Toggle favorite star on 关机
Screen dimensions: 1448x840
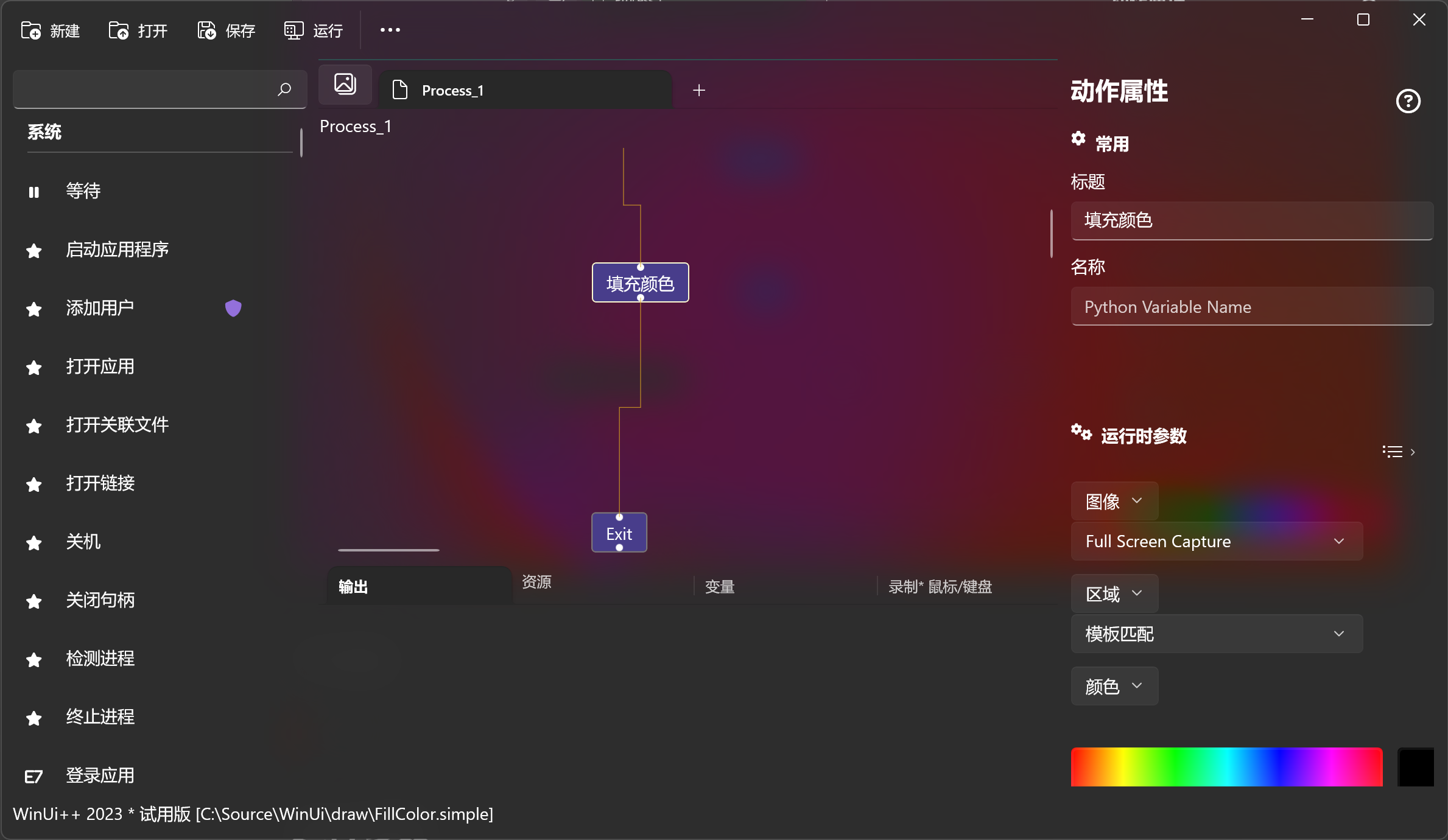(33, 542)
